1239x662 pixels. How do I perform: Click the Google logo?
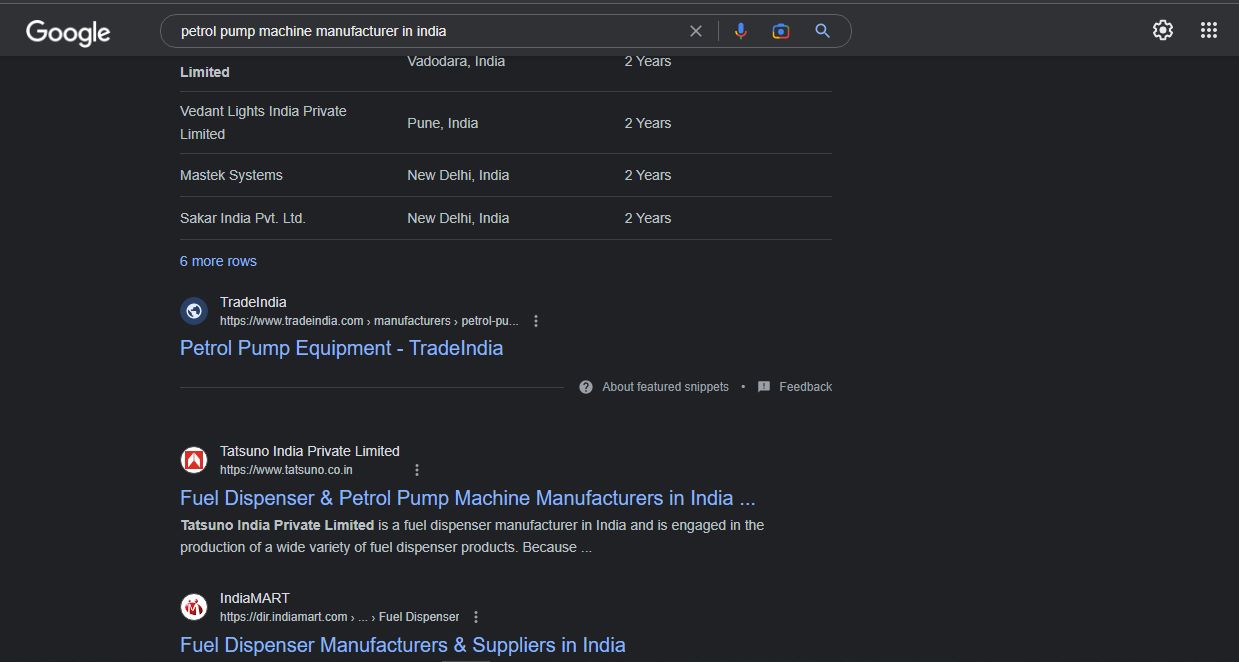click(68, 32)
